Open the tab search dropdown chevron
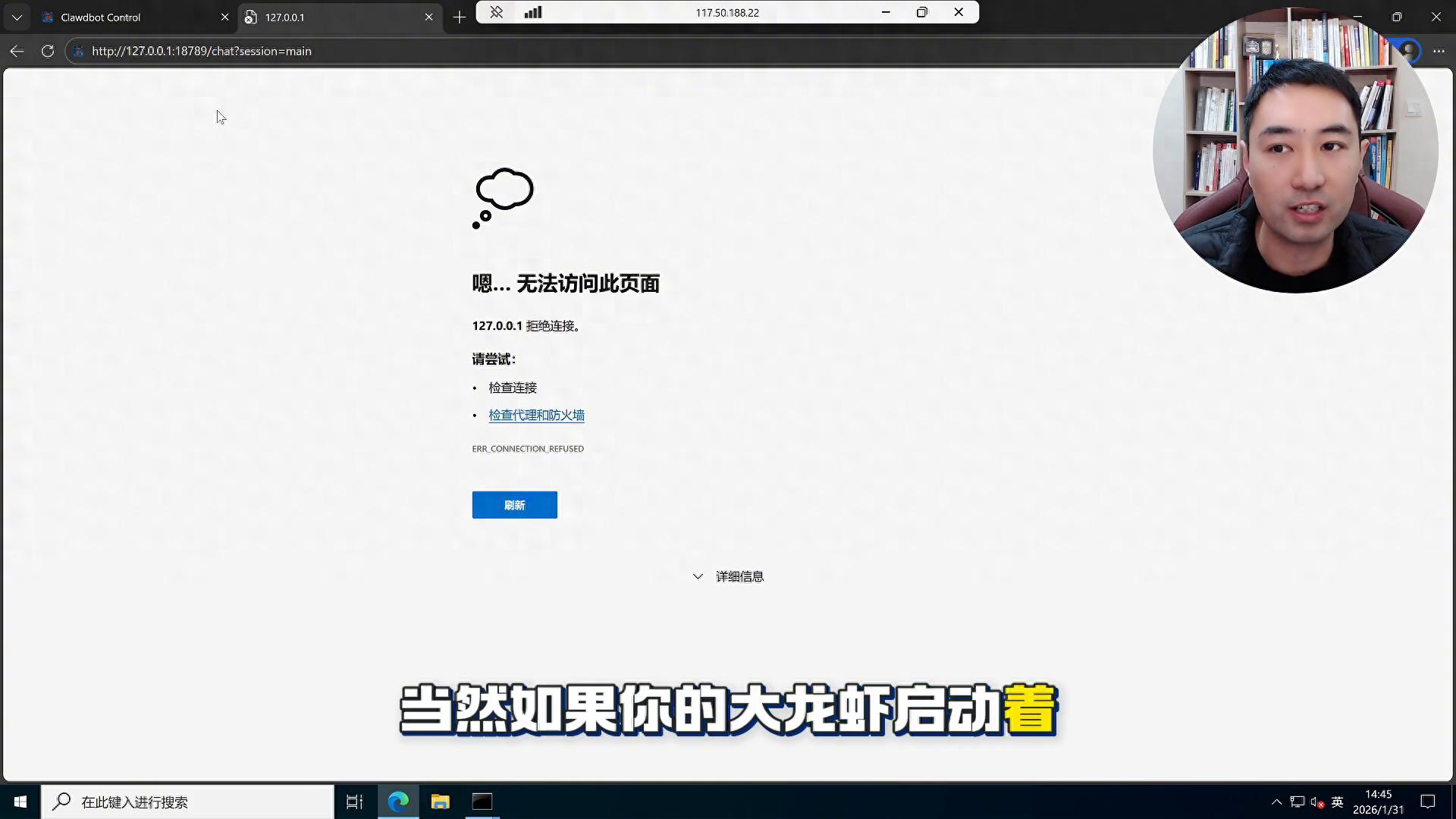1456x819 pixels. pos(17,17)
